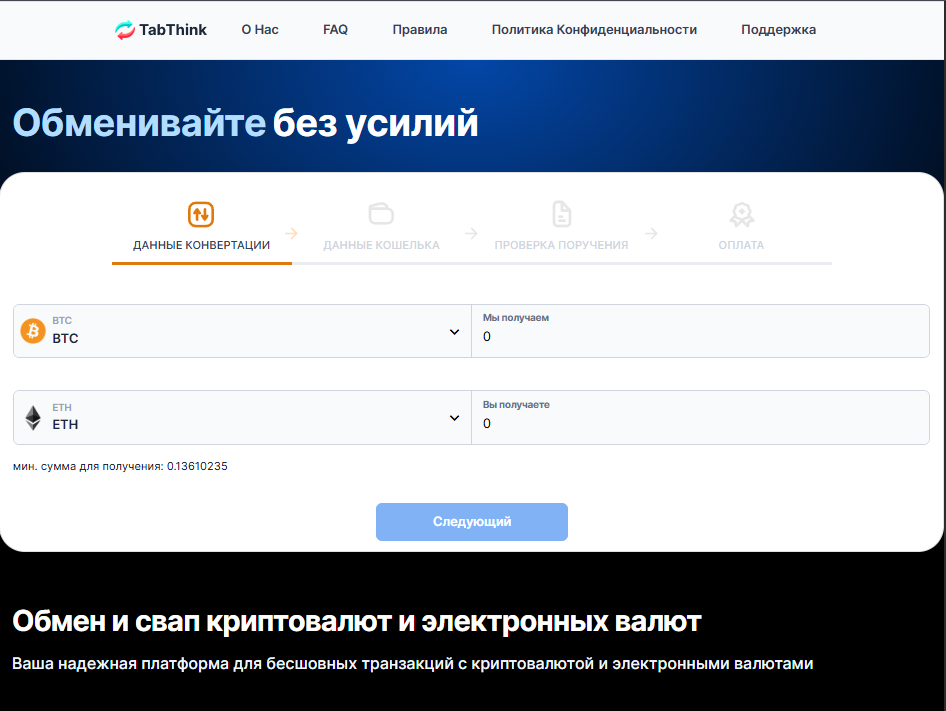The image size is (946, 711).
Task: Select the ДАННЫЕ КОШЕЛЬКА step tab
Action: pos(381,245)
